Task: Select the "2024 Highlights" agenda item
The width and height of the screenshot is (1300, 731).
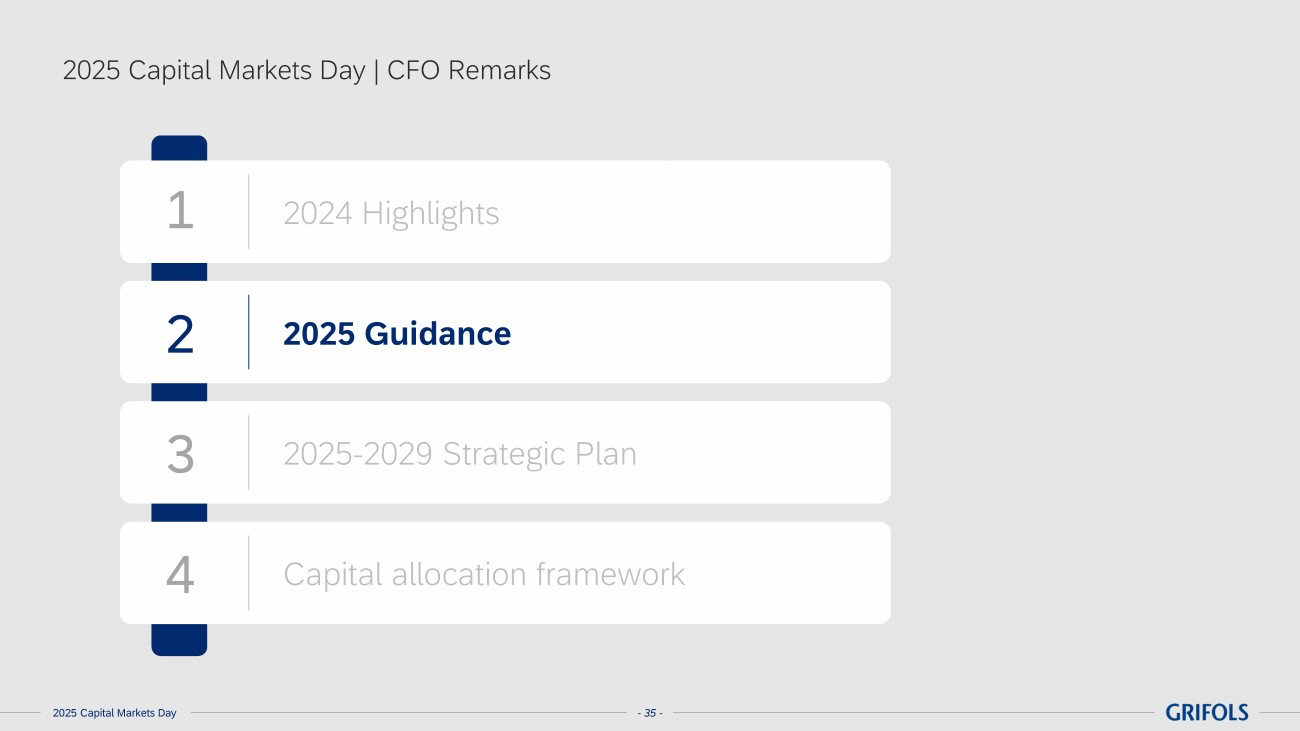Action: pyautogui.click(x=391, y=213)
